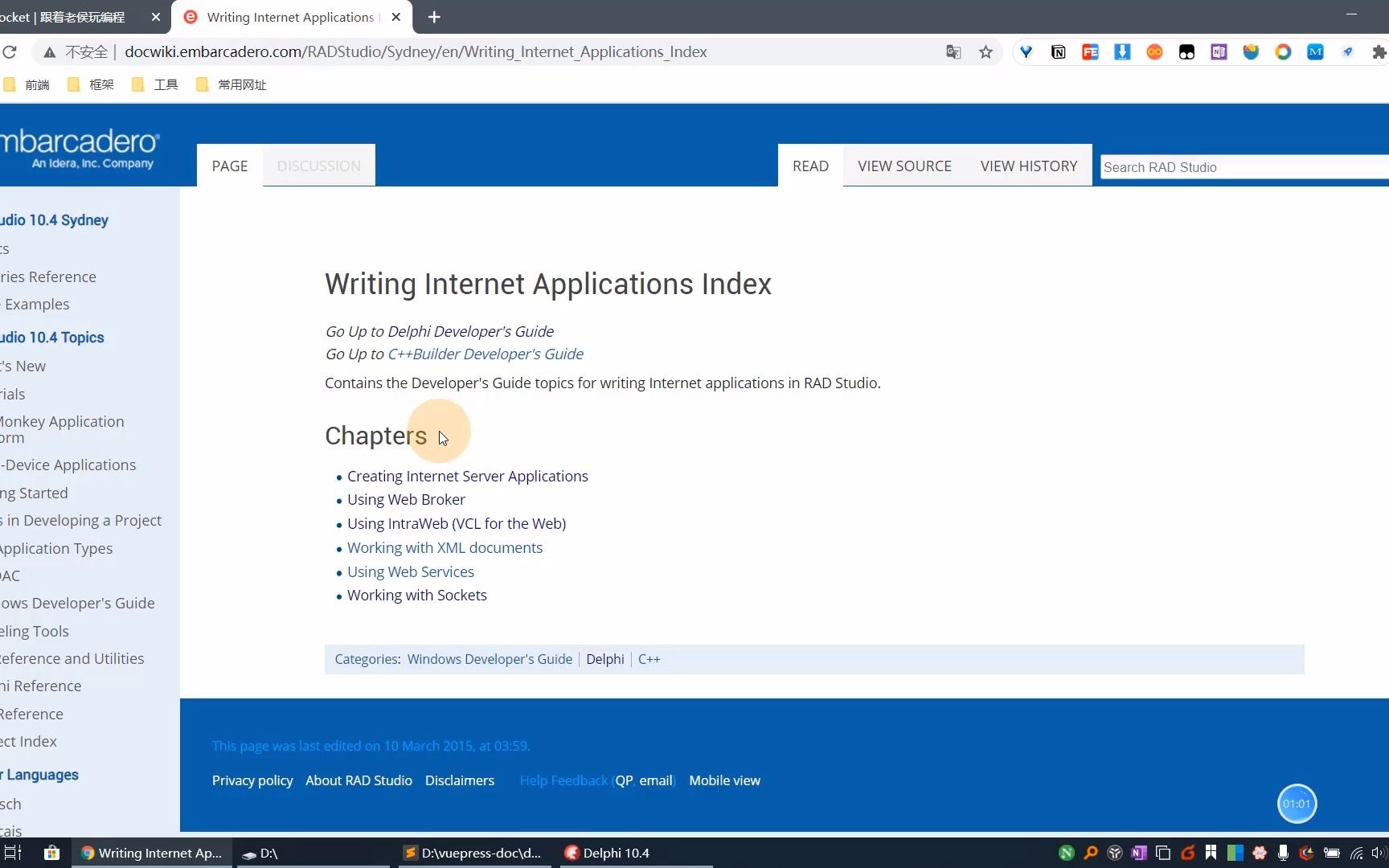1389x868 pixels.
Task: Close the Writing Internet Applications tab
Action: click(x=396, y=17)
